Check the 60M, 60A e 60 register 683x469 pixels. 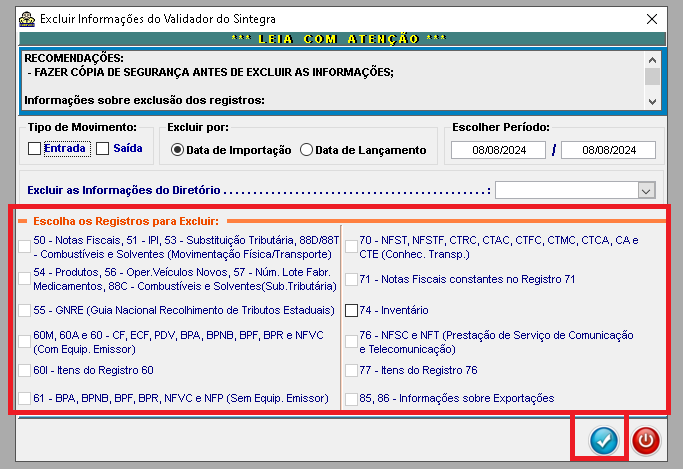click(x=24, y=342)
